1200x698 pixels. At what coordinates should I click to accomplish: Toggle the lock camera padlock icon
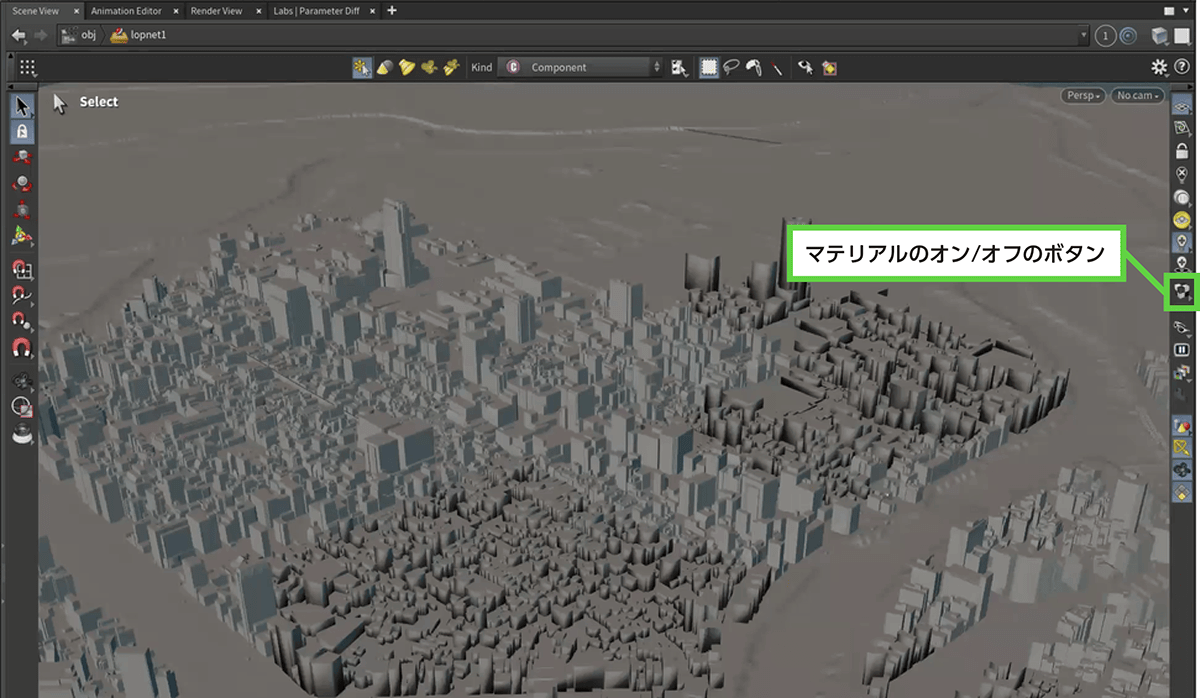click(x=1182, y=151)
